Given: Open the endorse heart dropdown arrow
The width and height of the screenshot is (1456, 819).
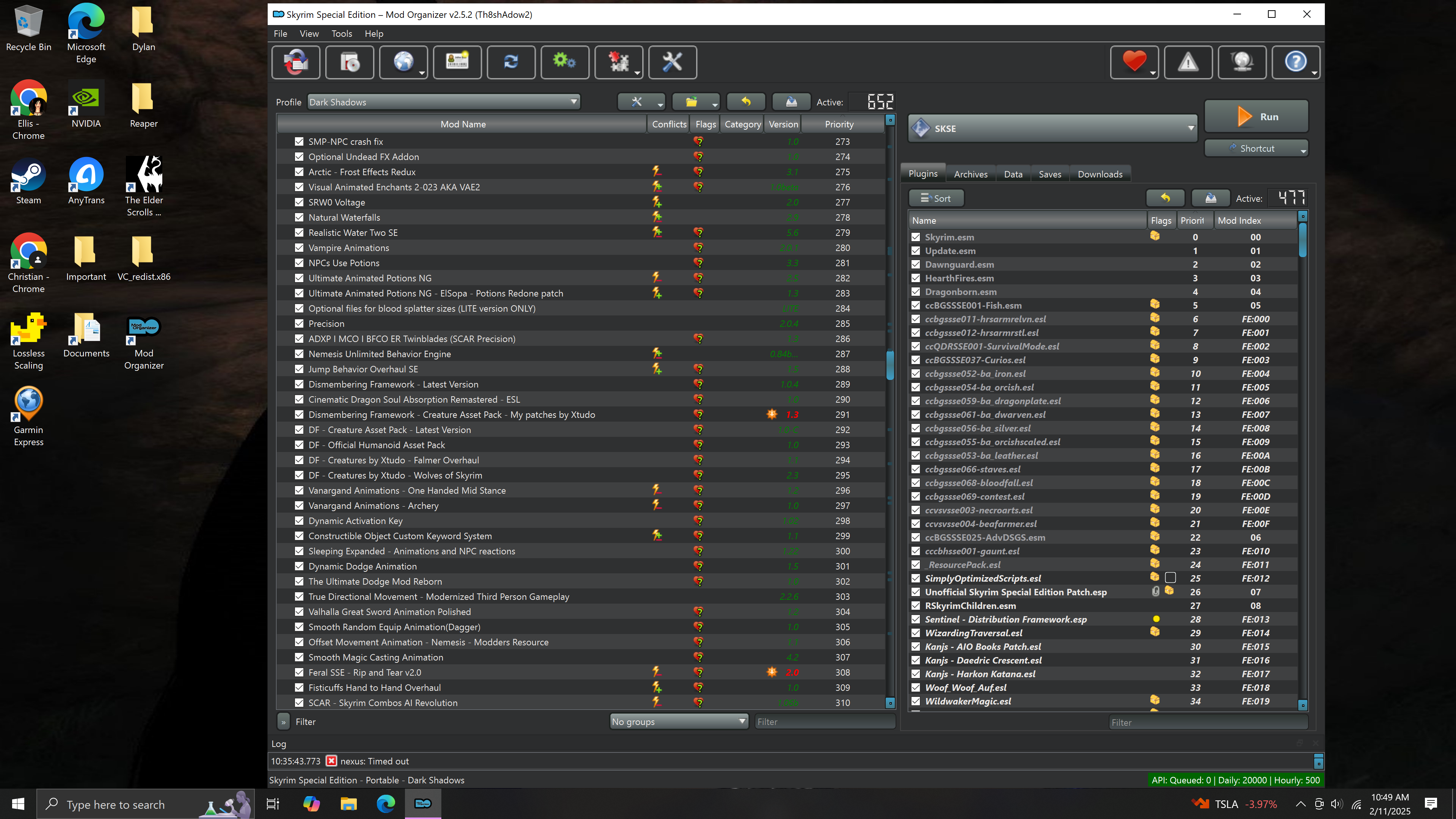Looking at the screenshot, I should pos(1153,73).
